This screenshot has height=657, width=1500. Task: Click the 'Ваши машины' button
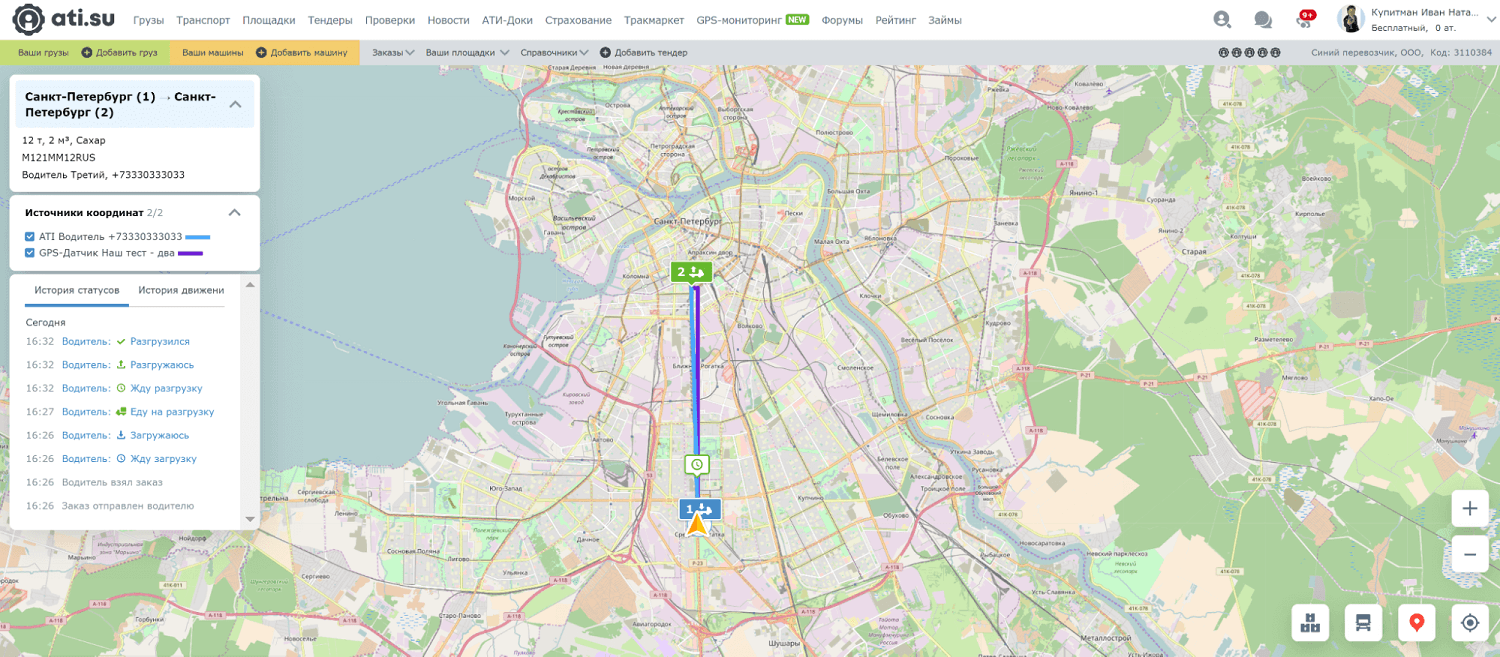tap(212, 52)
